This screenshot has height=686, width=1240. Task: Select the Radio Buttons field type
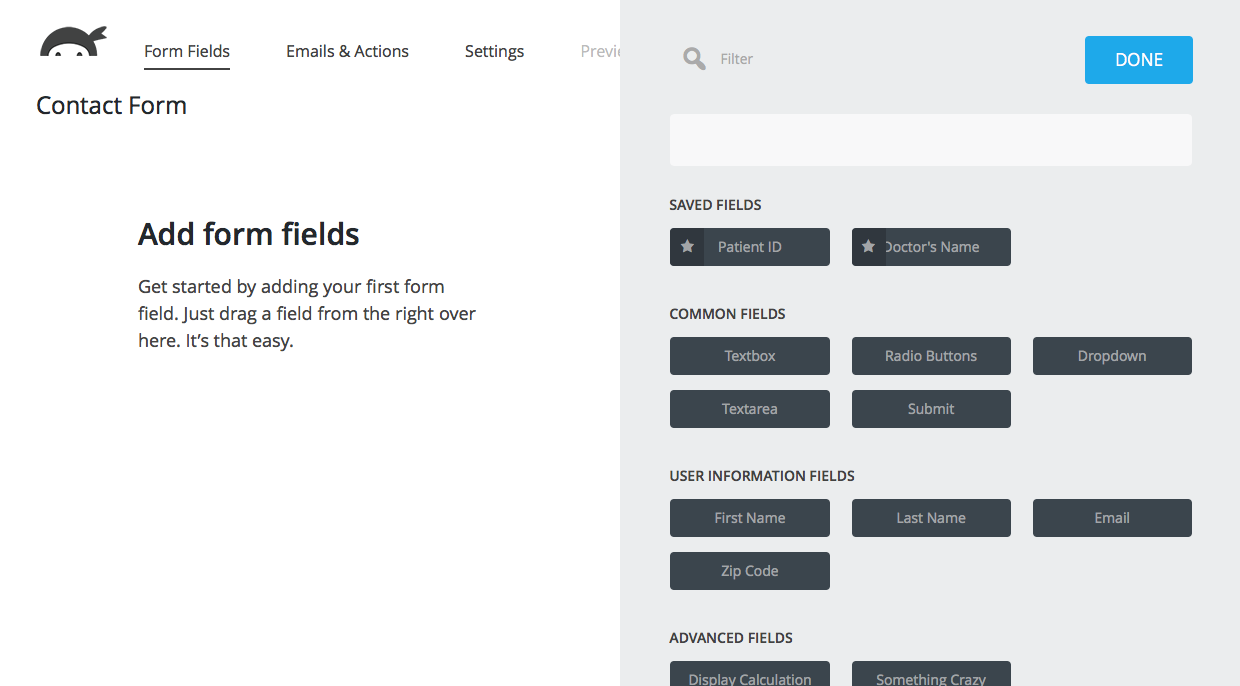tap(930, 356)
